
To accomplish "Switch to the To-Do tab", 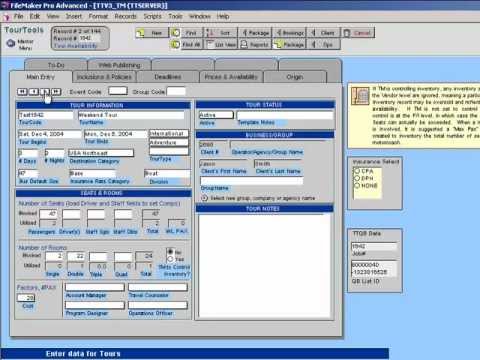I will 56,65.
